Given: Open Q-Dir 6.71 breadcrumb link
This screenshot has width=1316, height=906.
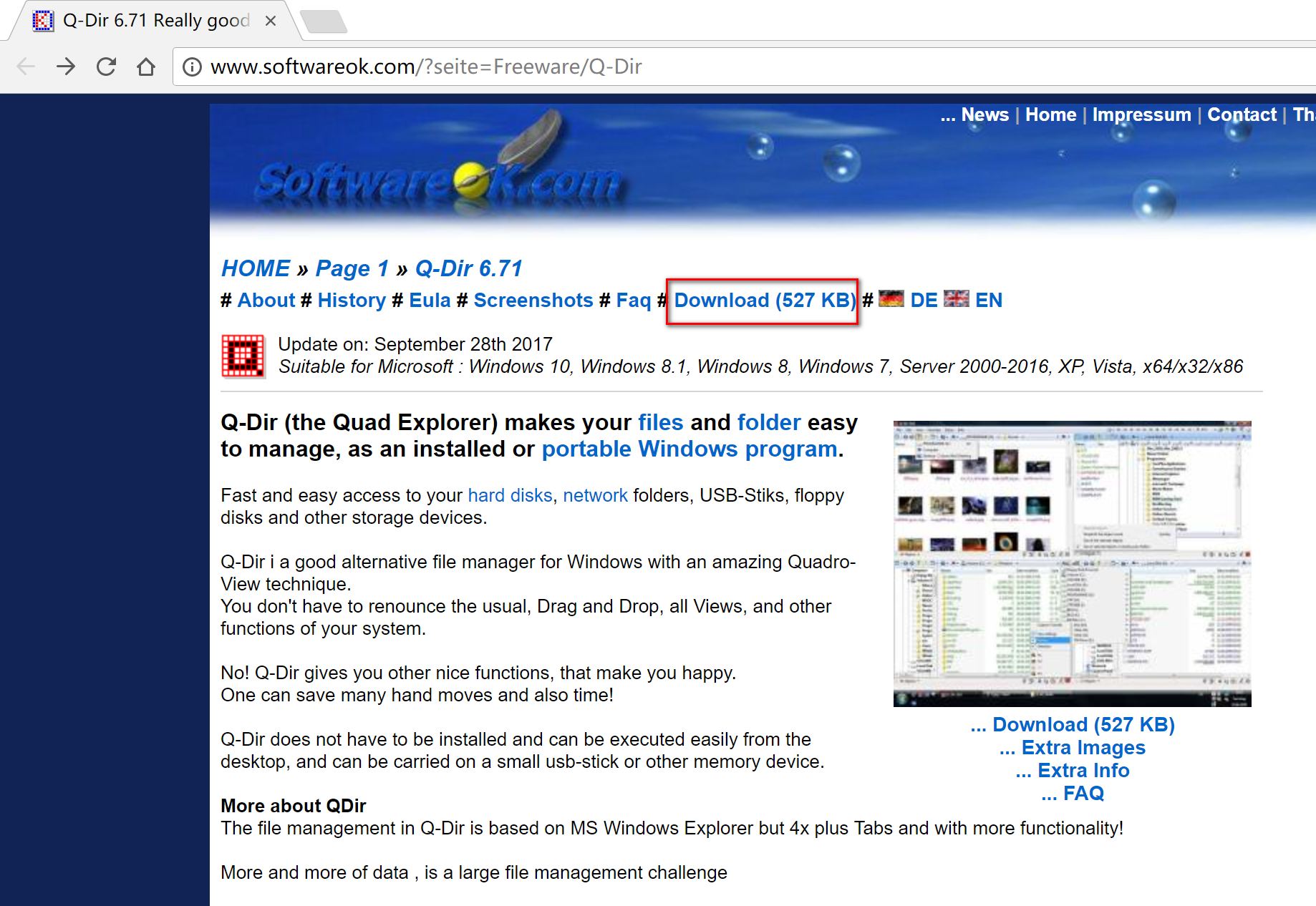Looking at the screenshot, I should click(x=468, y=268).
